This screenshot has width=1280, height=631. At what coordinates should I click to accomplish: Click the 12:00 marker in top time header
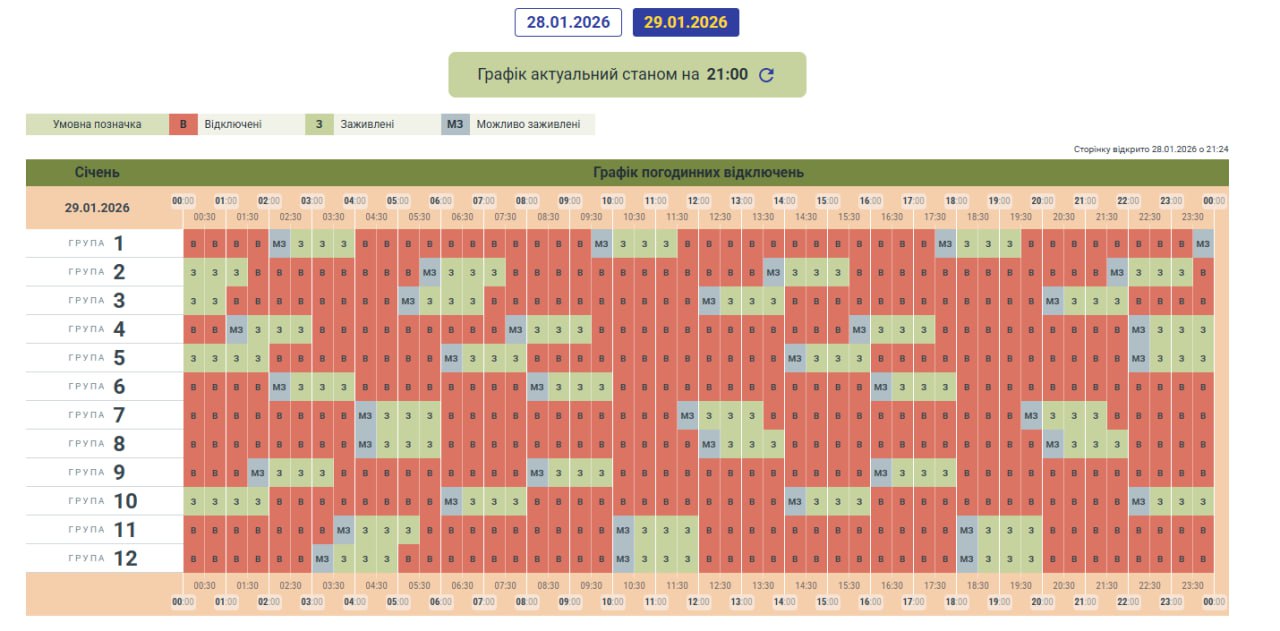pos(699,201)
